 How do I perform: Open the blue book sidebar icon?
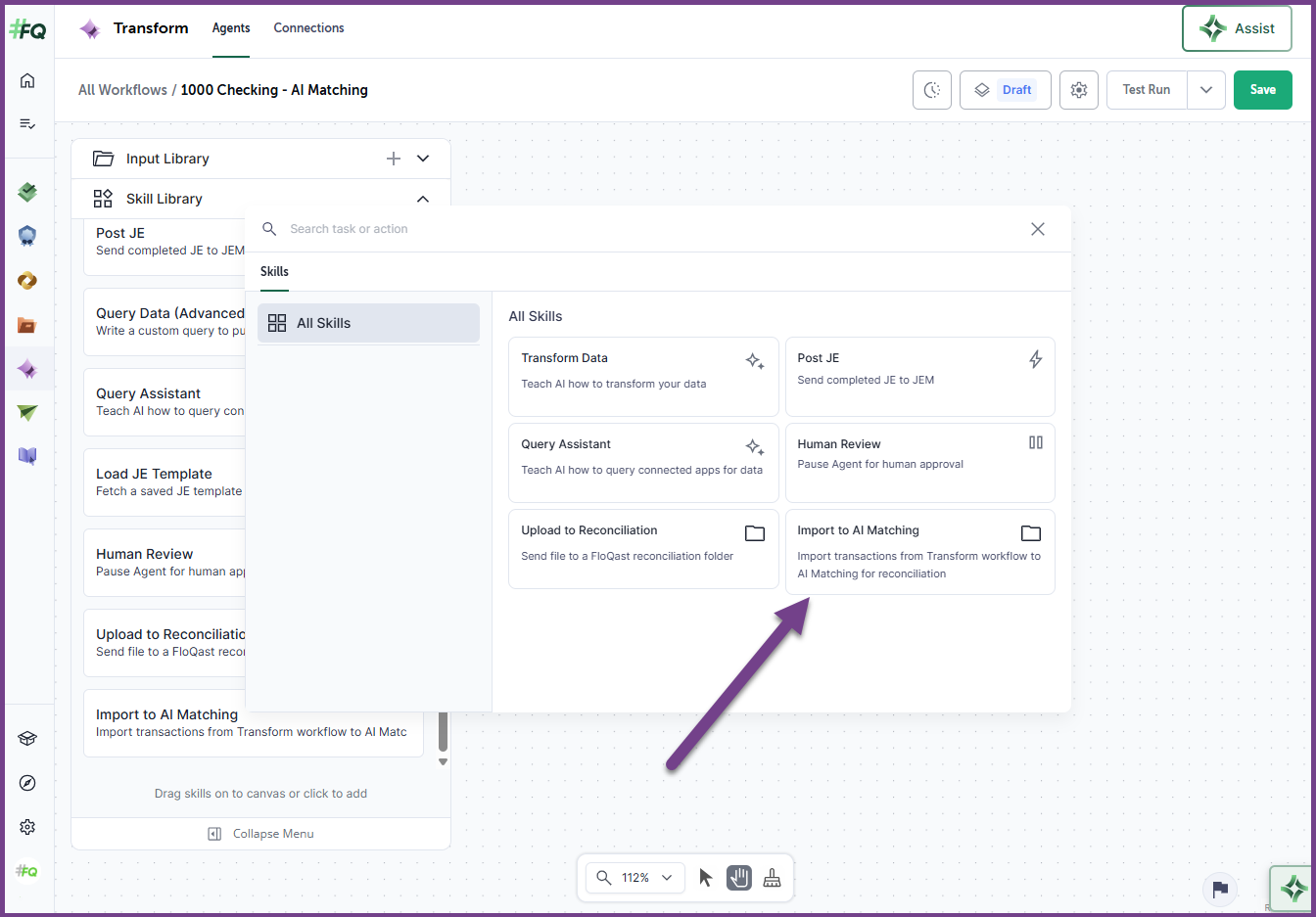[27, 455]
